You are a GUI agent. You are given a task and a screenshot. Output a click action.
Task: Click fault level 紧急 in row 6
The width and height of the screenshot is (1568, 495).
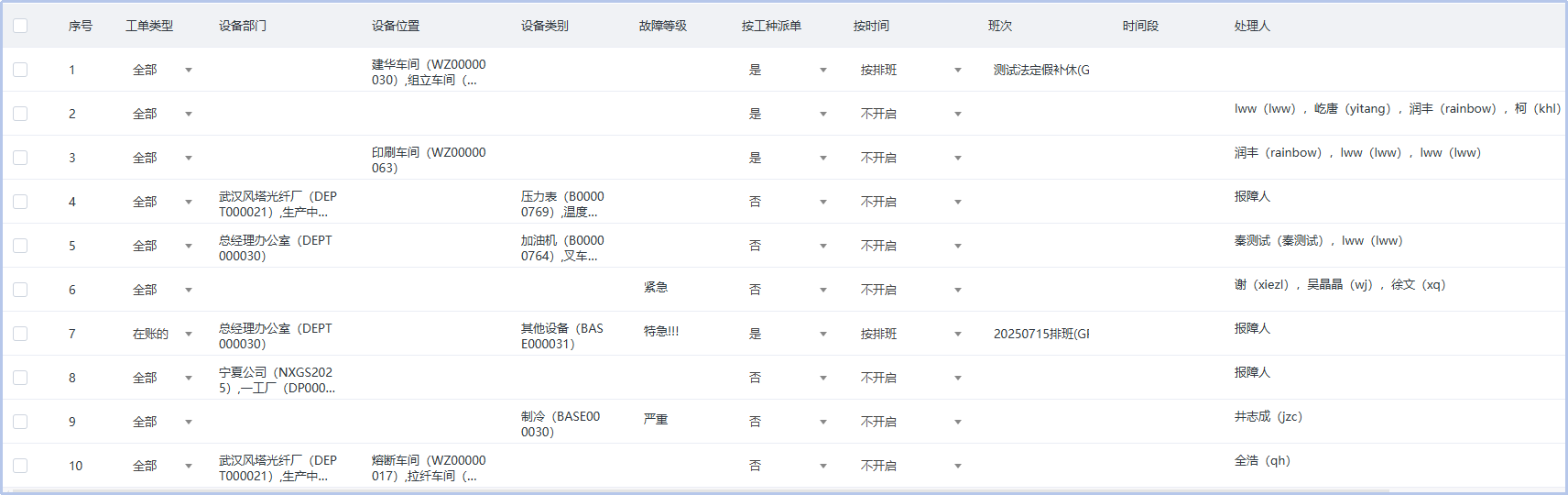click(x=656, y=287)
